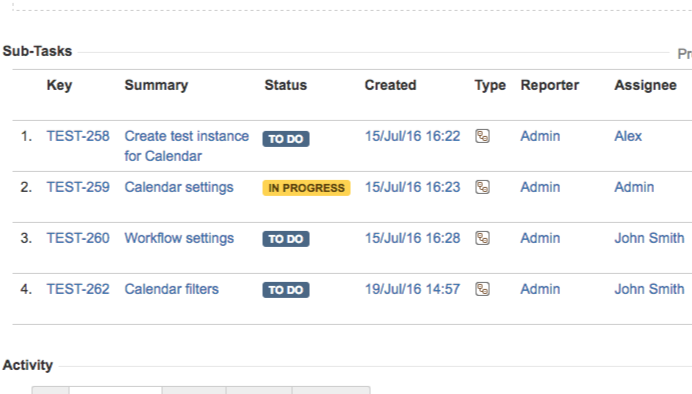The image size is (692, 394).
Task: Select row number 3 in sub-tasks
Action: pyautogui.click(x=26, y=238)
